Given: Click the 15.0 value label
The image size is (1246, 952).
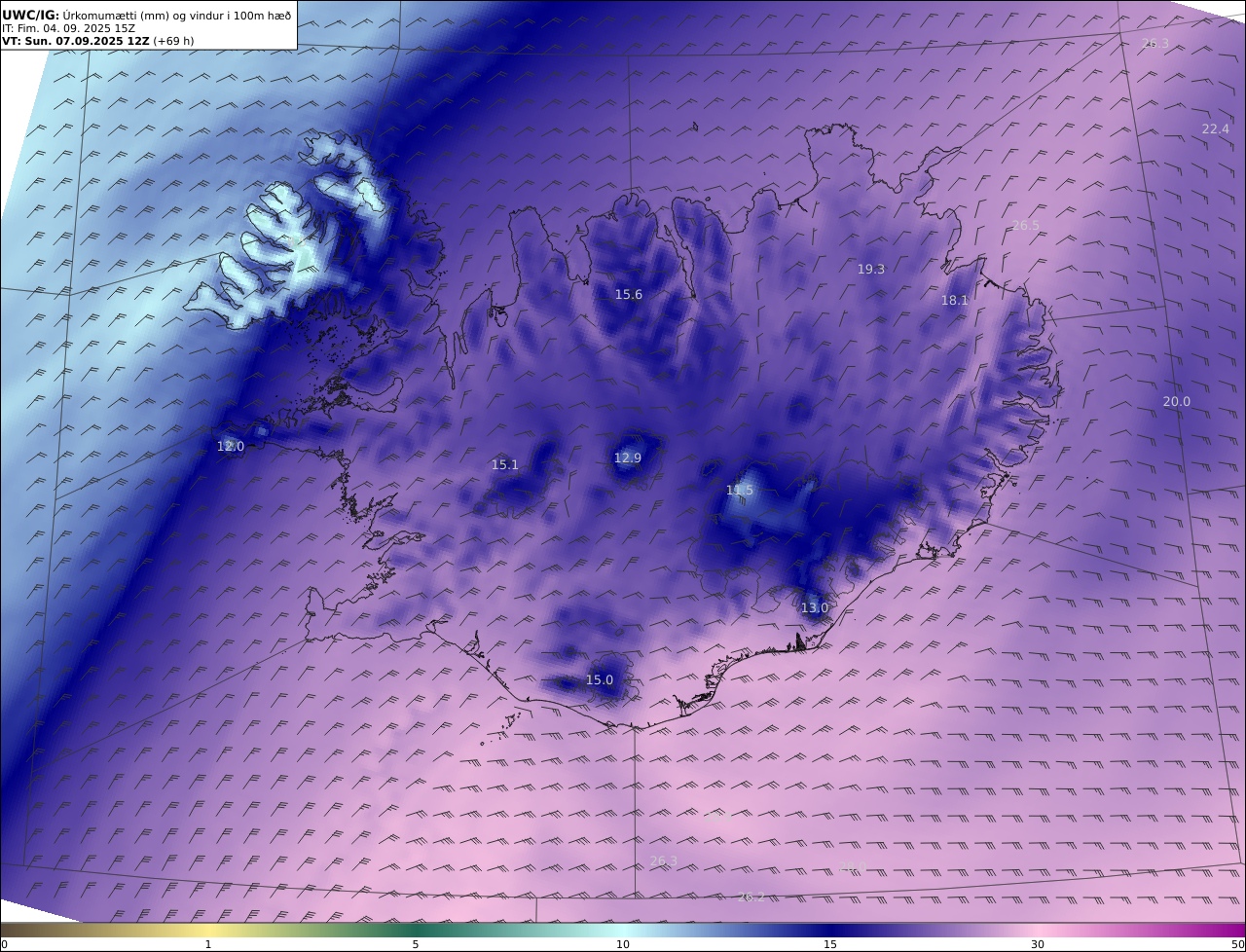Looking at the screenshot, I should coord(599,679).
